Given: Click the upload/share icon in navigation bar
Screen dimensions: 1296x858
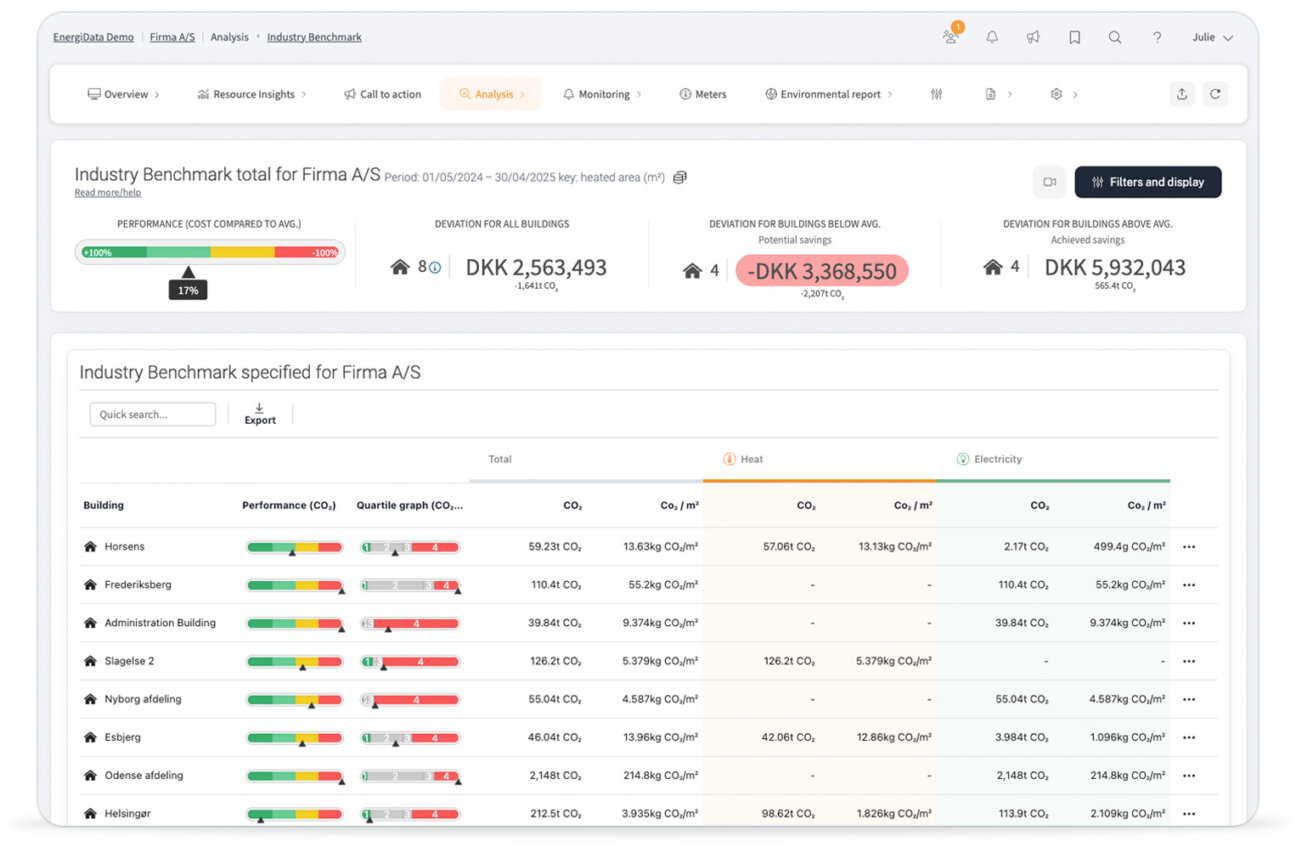Looking at the screenshot, I should click(1182, 94).
